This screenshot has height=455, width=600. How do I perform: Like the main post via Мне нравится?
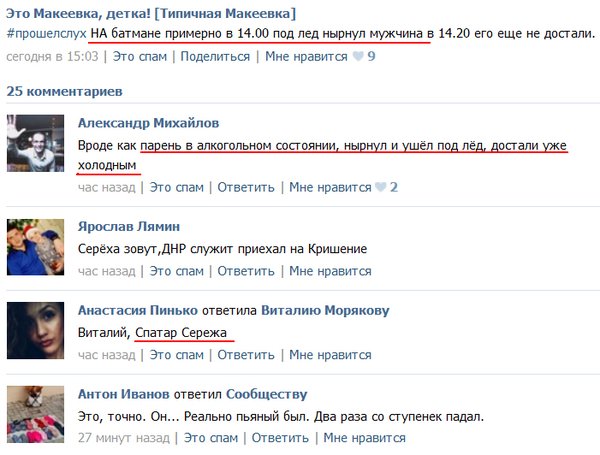[306, 56]
